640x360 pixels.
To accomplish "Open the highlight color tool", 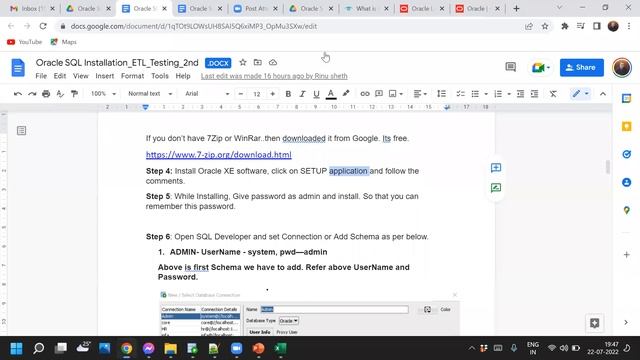I will 346,94.
